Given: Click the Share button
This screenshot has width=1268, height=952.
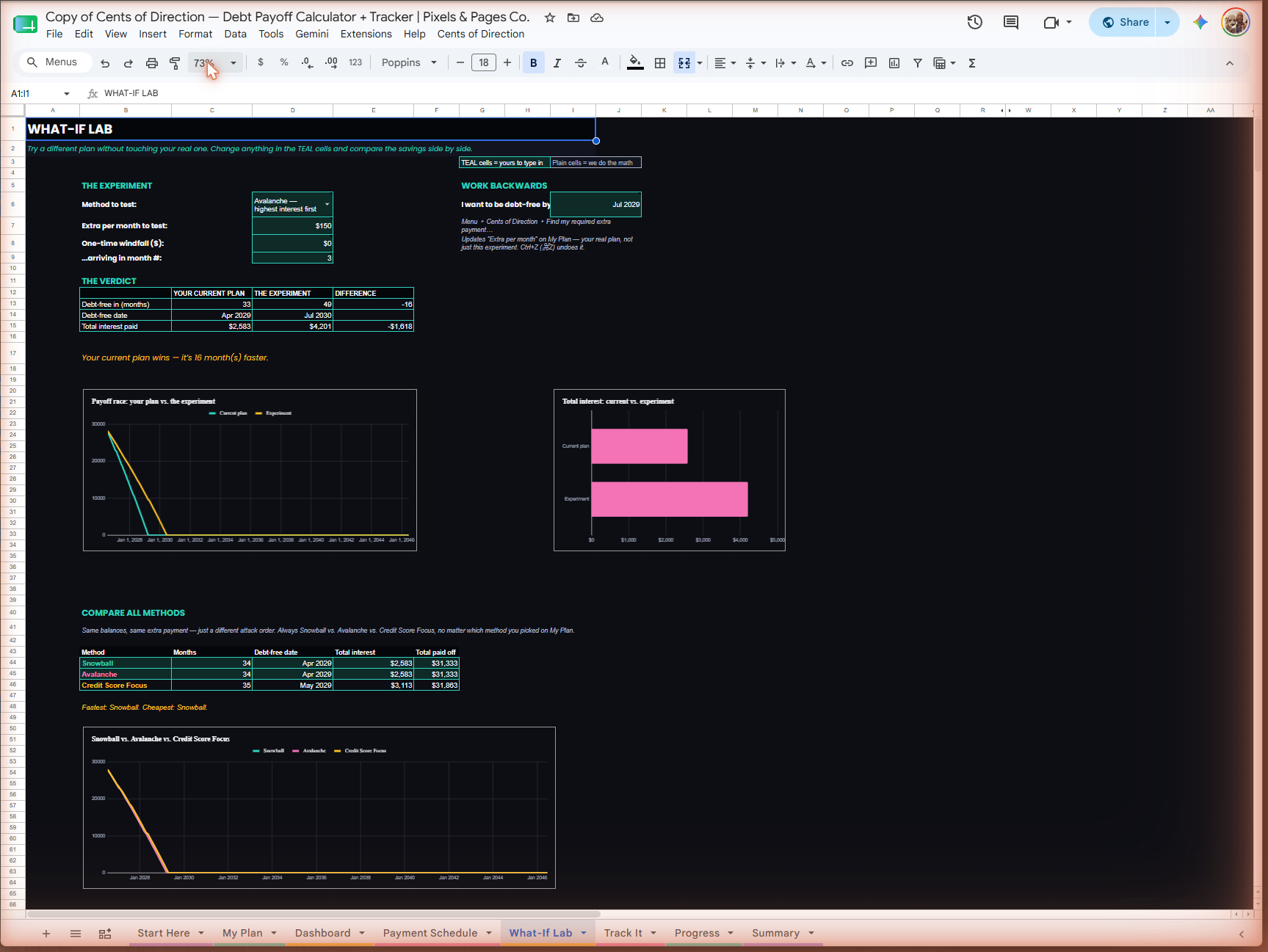Looking at the screenshot, I should pos(1125,22).
